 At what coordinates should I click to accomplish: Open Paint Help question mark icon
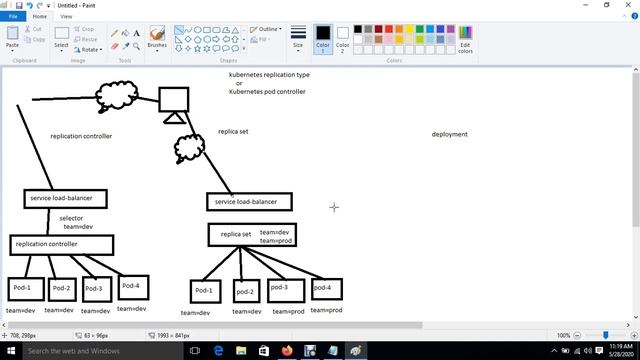tap(635, 16)
